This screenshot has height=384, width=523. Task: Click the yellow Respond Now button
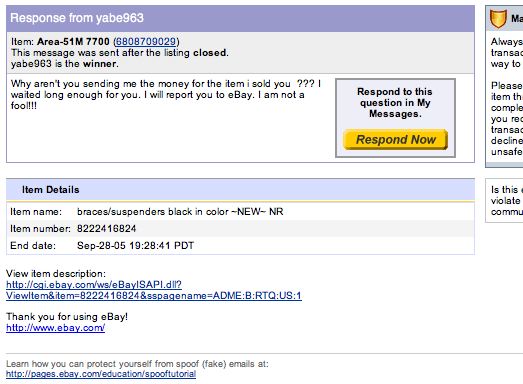pyautogui.click(x=396, y=139)
